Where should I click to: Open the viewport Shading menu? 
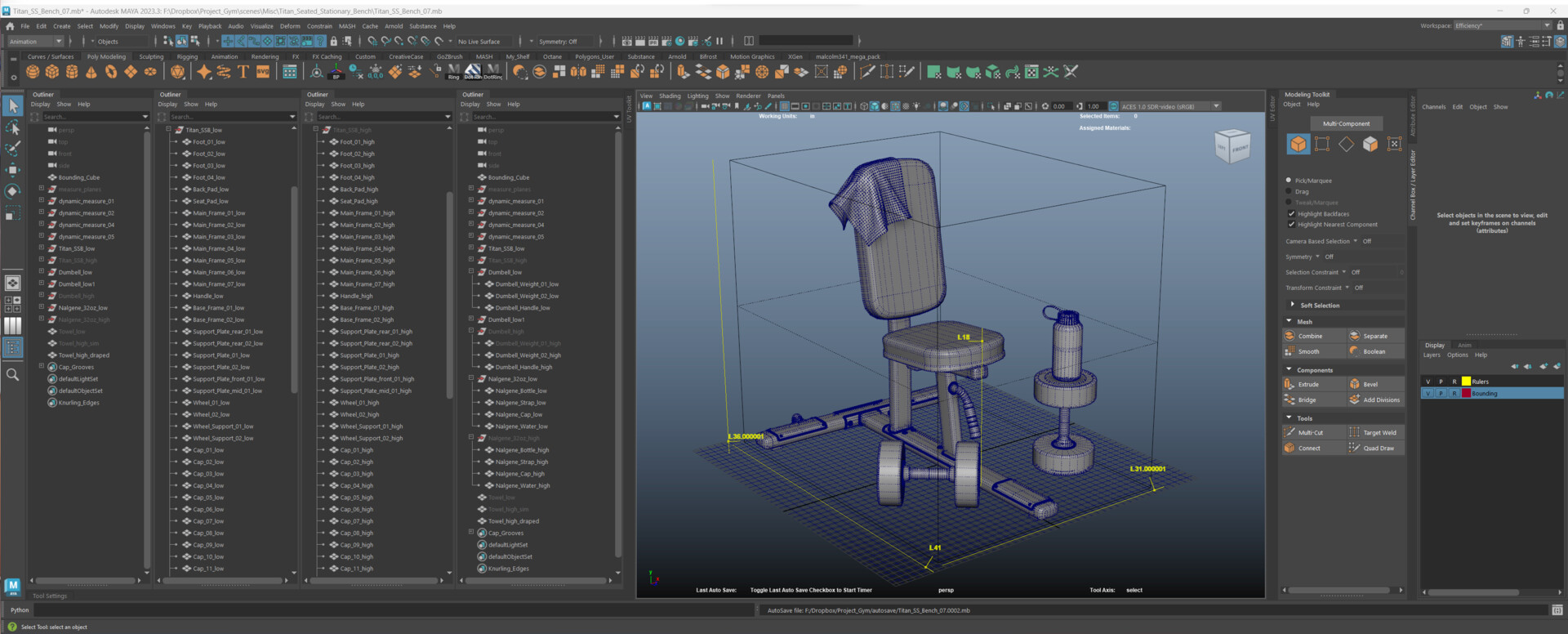pyautogui.click(x=670, y=96)
